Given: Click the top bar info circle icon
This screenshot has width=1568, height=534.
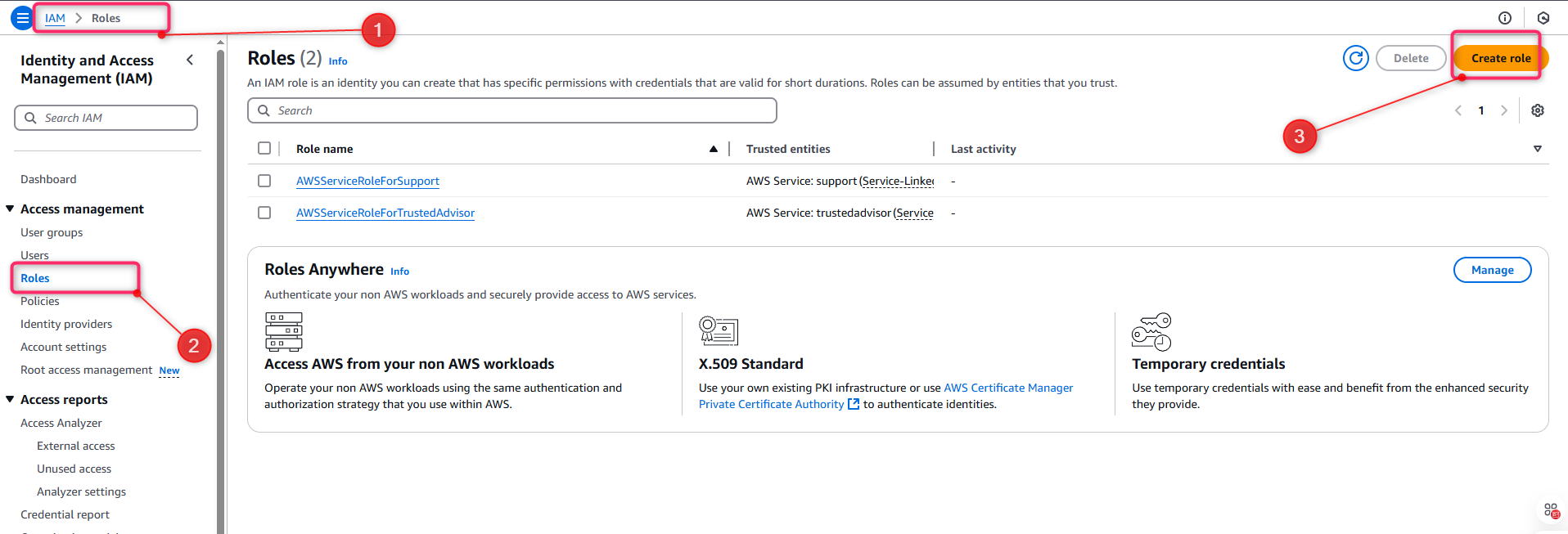Looking at the screenshot, I should pos(1505,18).
